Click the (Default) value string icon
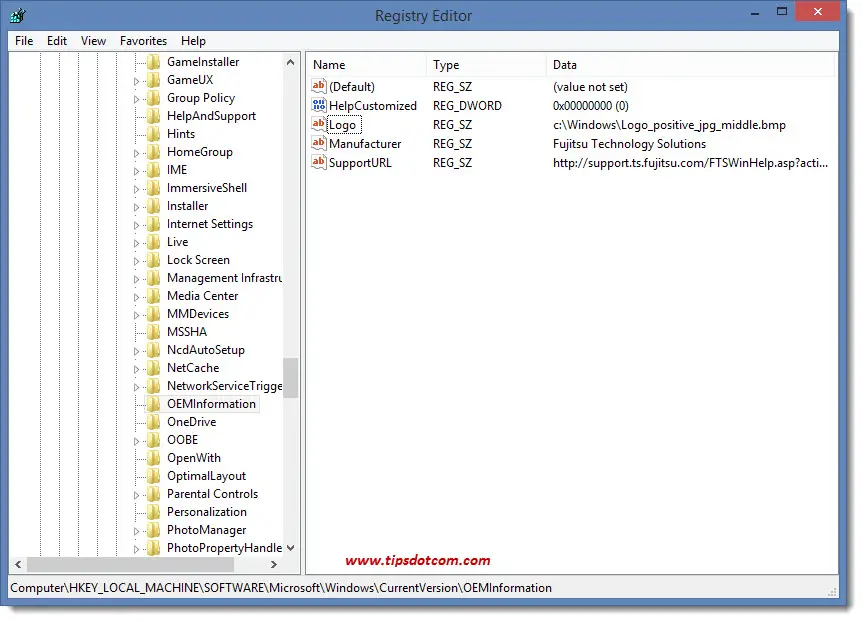Viewport: 862px width, 621px height. point(319,87)
